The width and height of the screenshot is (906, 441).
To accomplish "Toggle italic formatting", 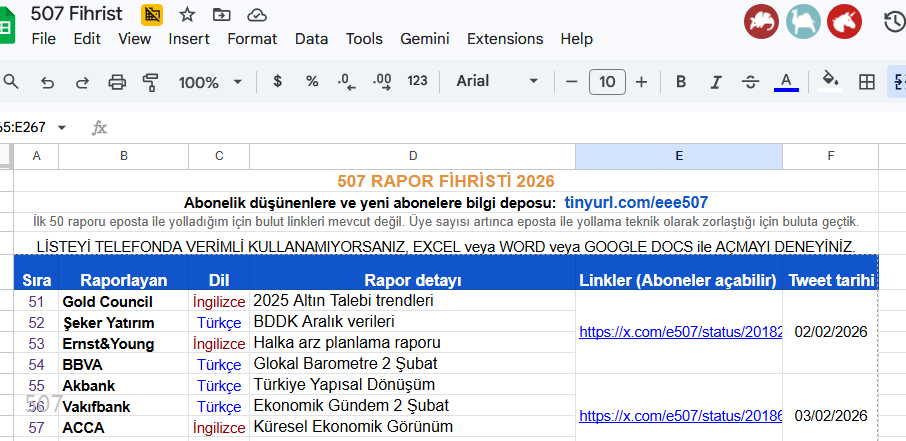I will 715,82.
